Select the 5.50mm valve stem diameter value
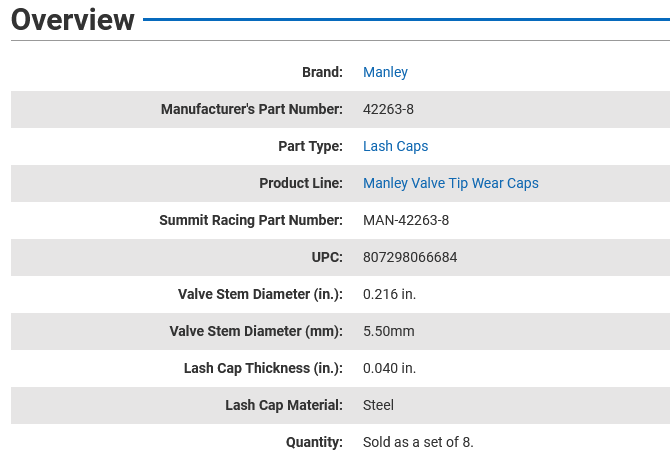The height and width of the screenshot is (468, 670). 388,331
